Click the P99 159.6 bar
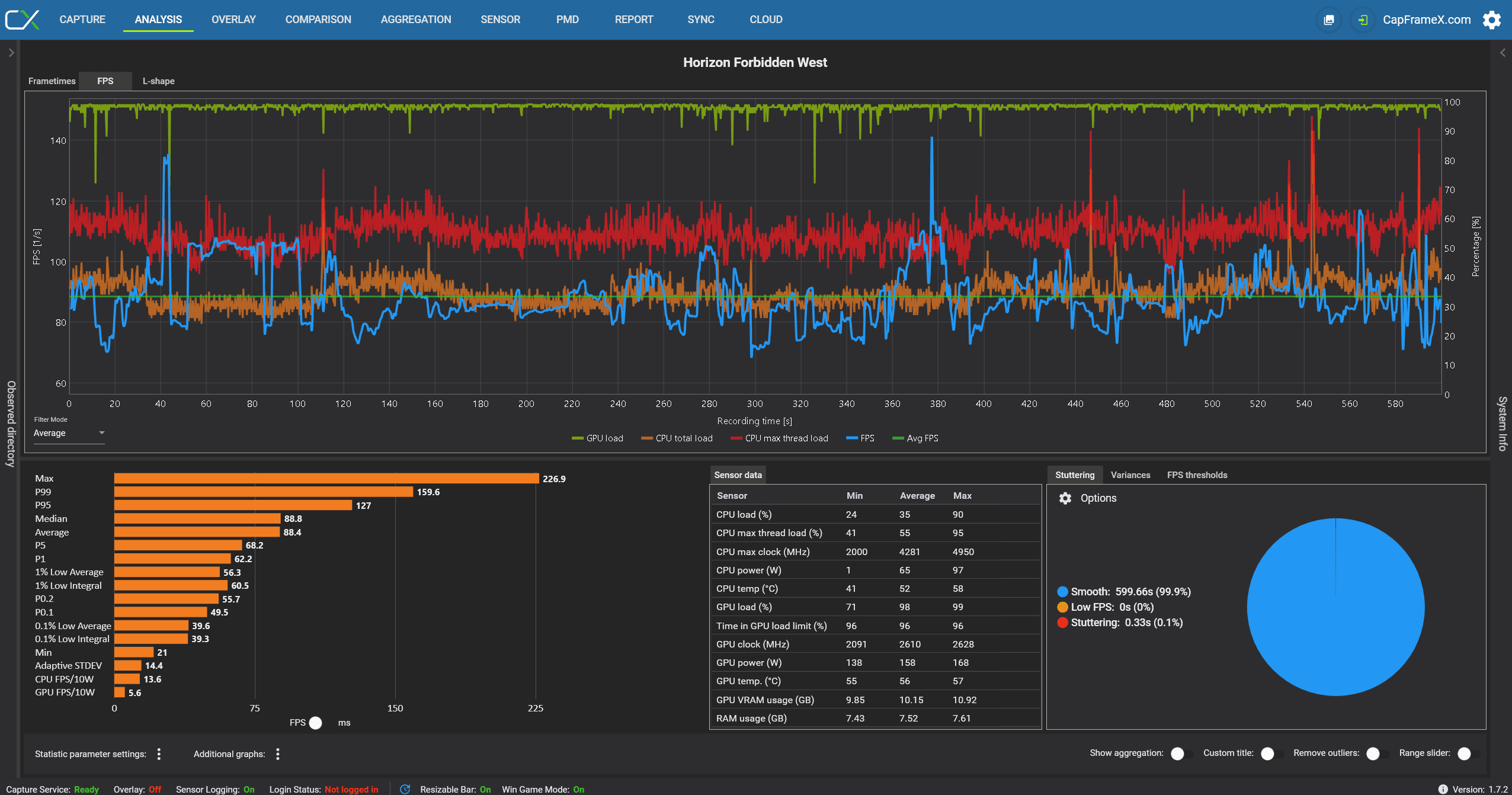This screenshot has width=1512, height=795. point(264,492)
